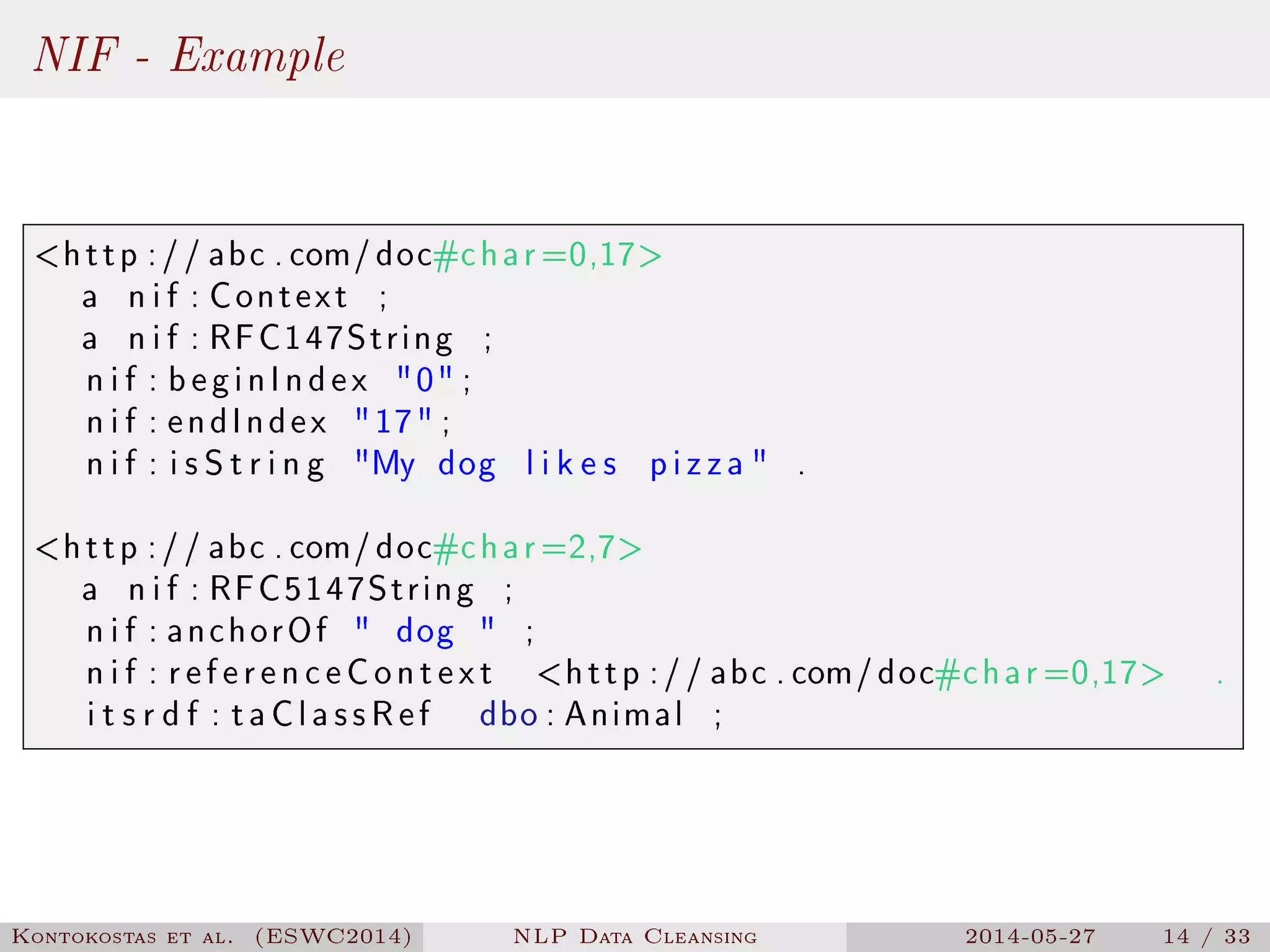Click the 'nif:referenceContext' property text
This screenshot has width=1270, height=952.
(x=290, y=673)
